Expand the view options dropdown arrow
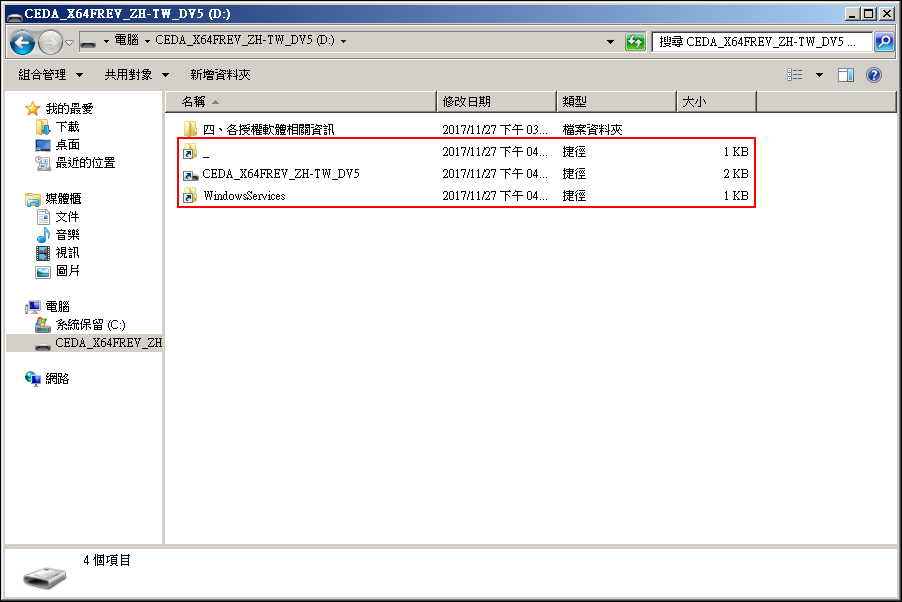The height and width of the screenshot is (602, 902). (x=819, y=75)
